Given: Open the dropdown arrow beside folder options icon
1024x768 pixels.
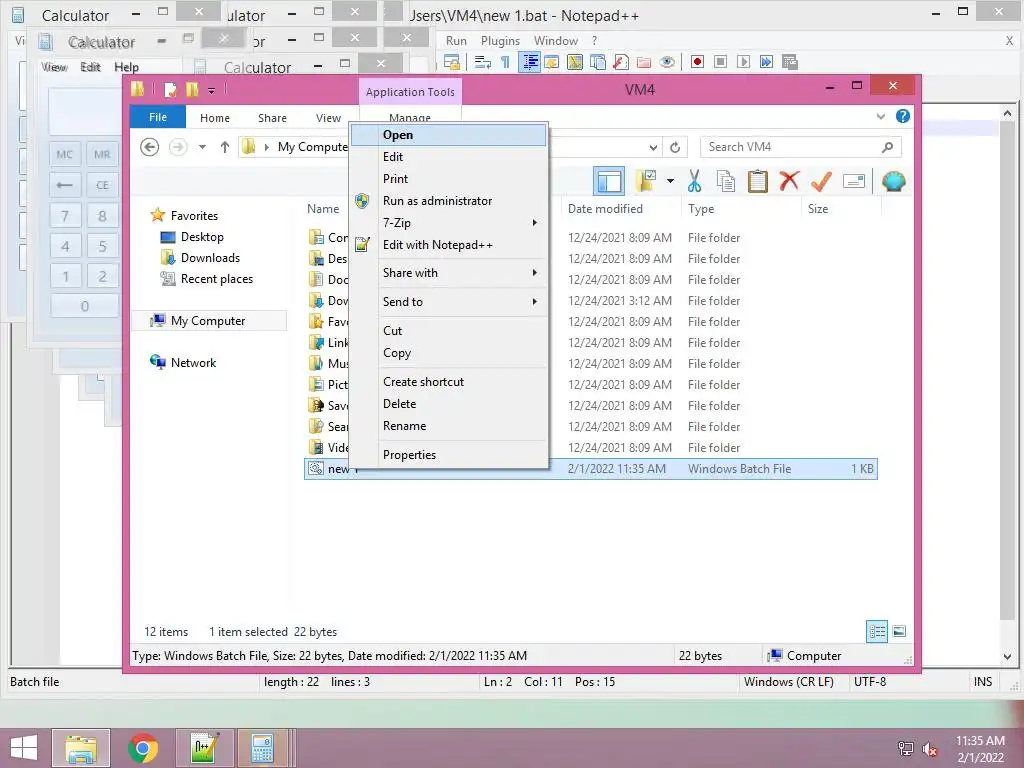Looking at the screenshot, I should 671,181.
